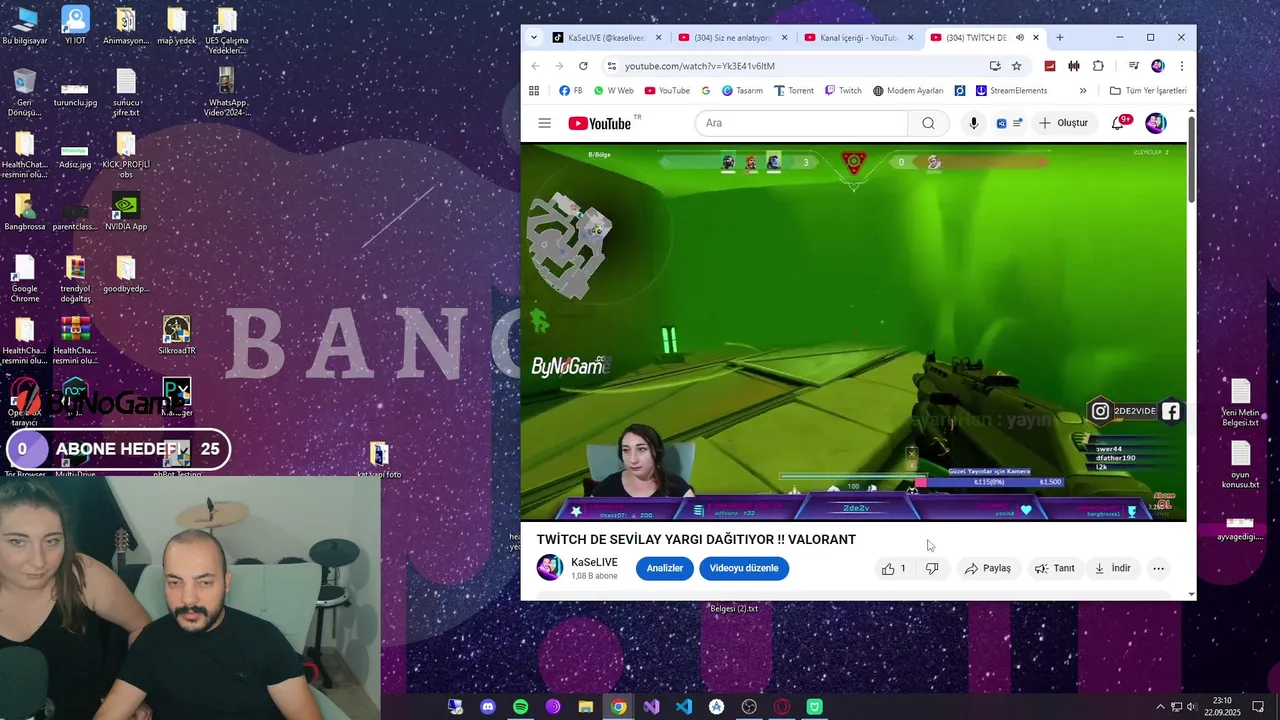Open Visual Studio Code from taskbar

pyautogui.click(x=684, y=707)
